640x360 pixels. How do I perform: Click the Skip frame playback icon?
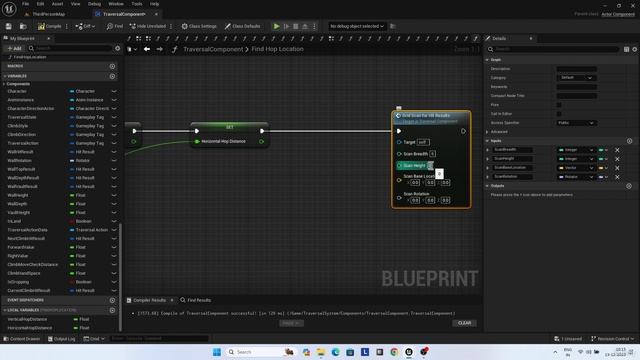287,26
